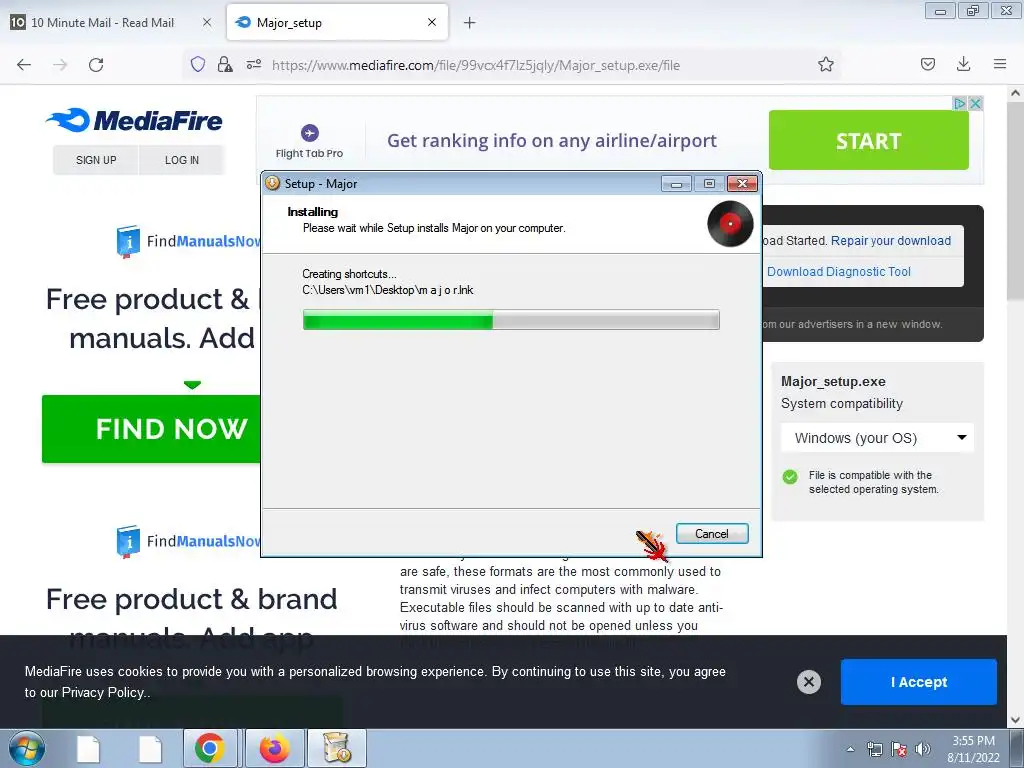1024x768 pixels.
Task: Click the network tray icon
Action: click(x=874, y=749)
